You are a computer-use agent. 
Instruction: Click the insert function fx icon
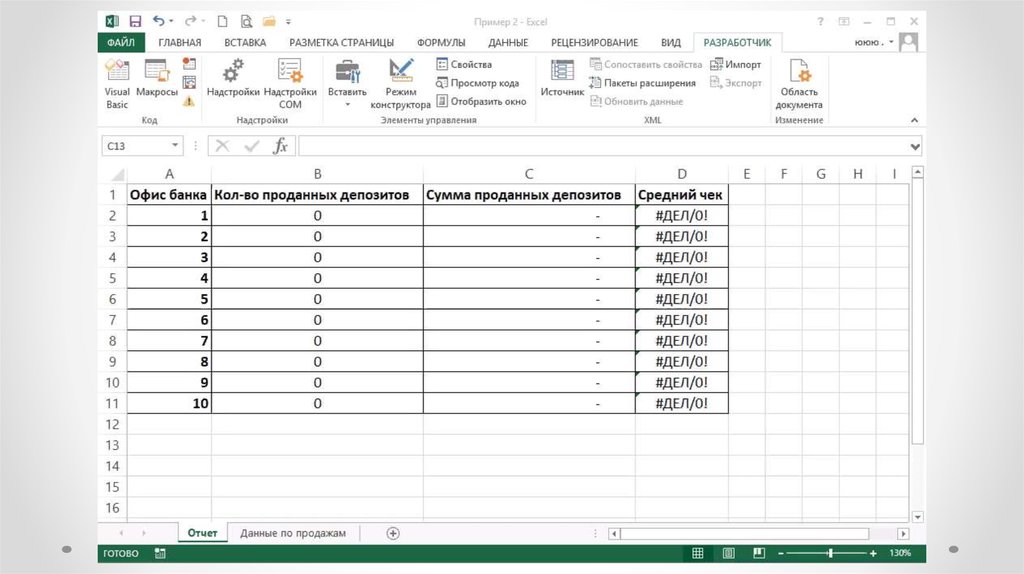click(281, 146)
